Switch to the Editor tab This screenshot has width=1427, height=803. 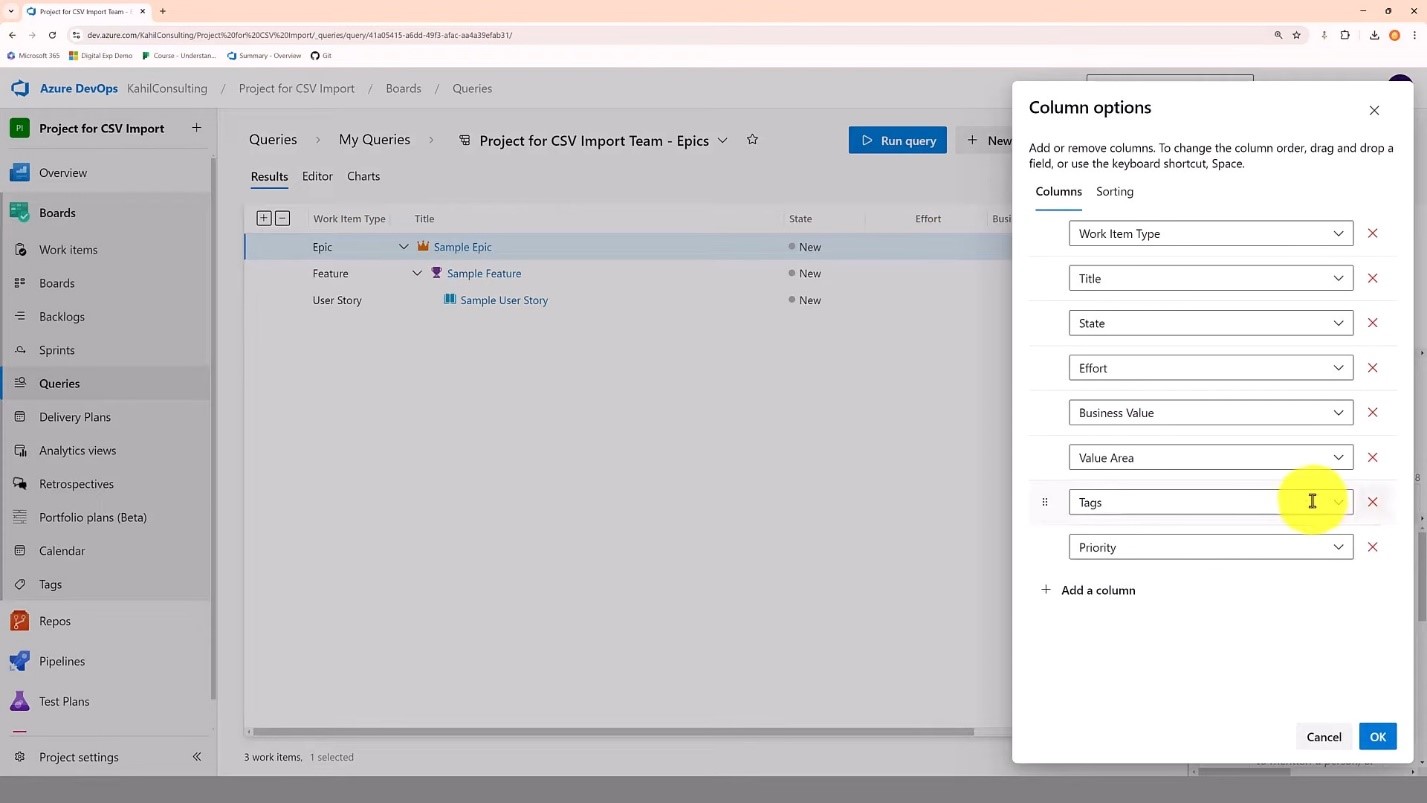317,176
